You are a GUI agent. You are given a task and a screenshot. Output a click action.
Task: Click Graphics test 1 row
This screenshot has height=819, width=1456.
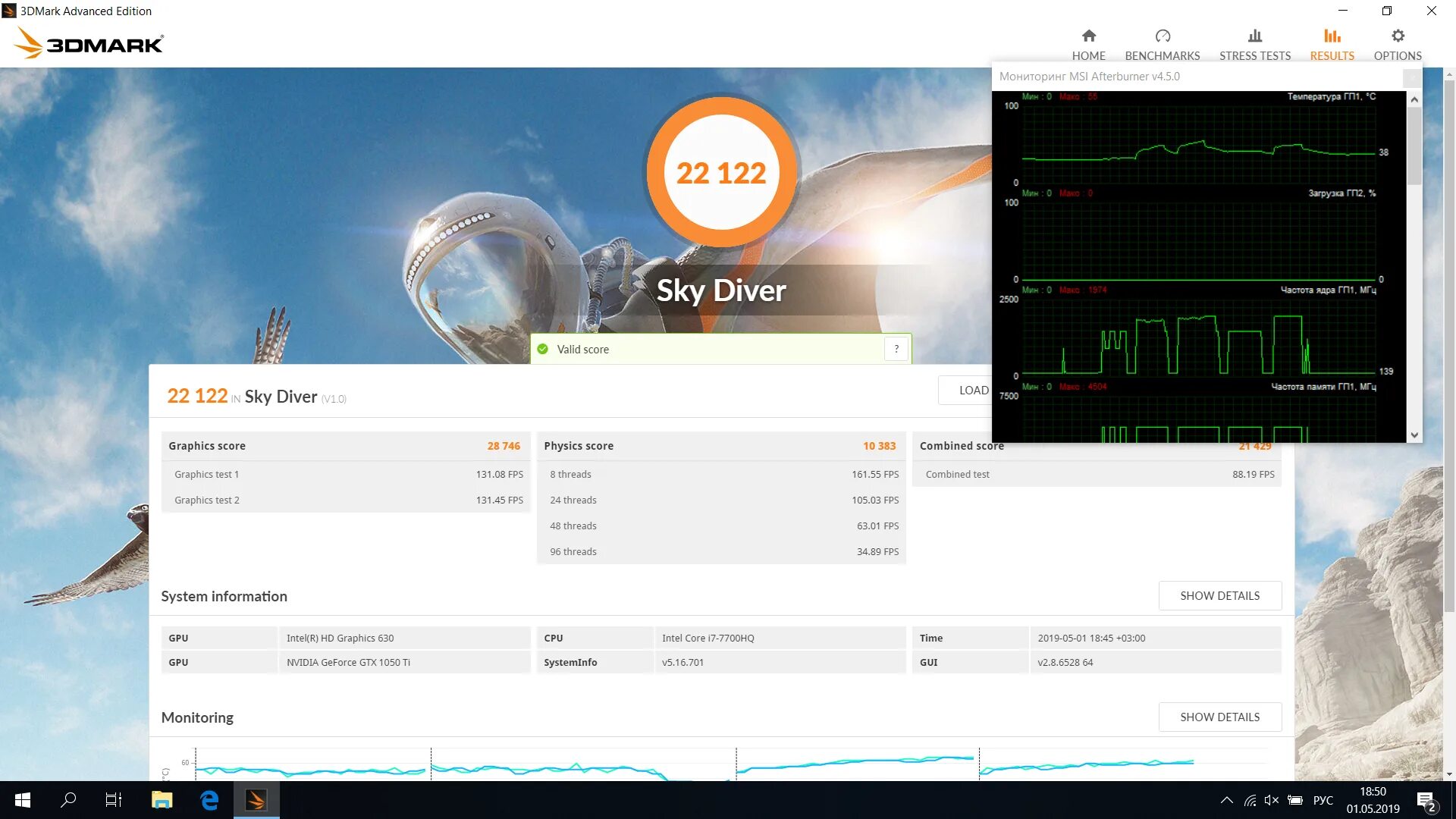(346, 474)
